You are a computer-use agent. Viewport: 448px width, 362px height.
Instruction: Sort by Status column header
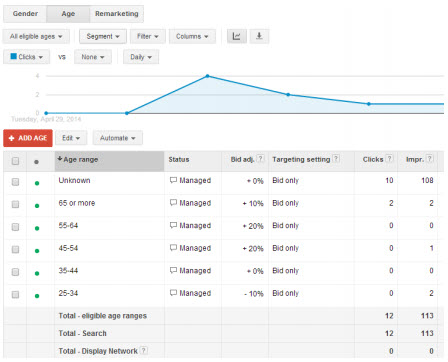179,159
